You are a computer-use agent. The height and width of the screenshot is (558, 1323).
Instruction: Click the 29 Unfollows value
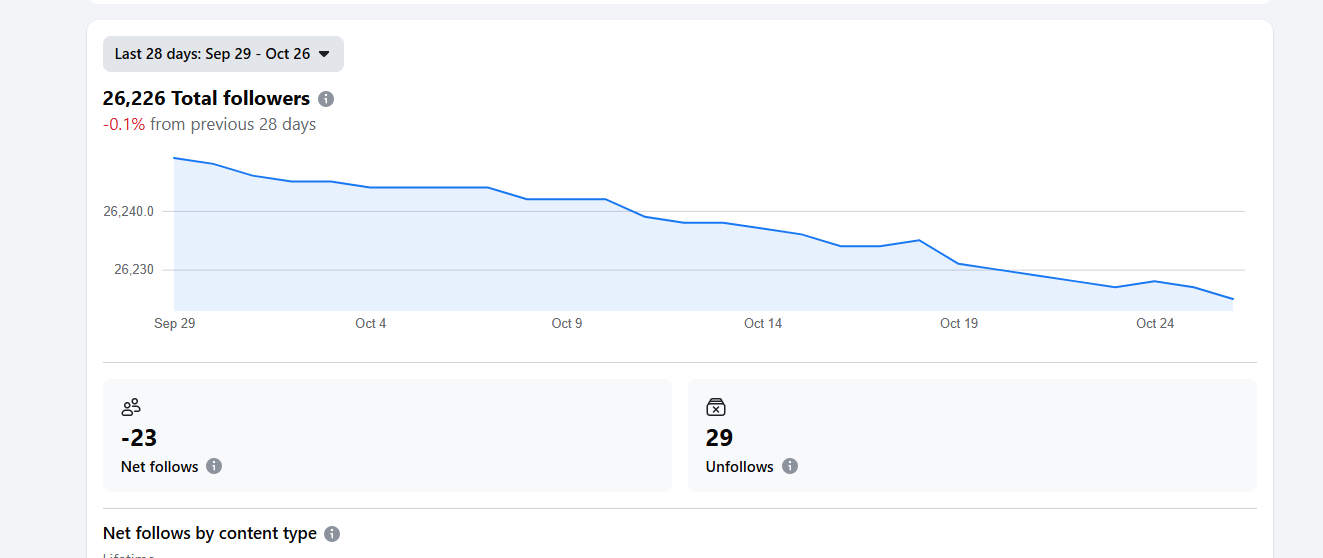[719, 438]
